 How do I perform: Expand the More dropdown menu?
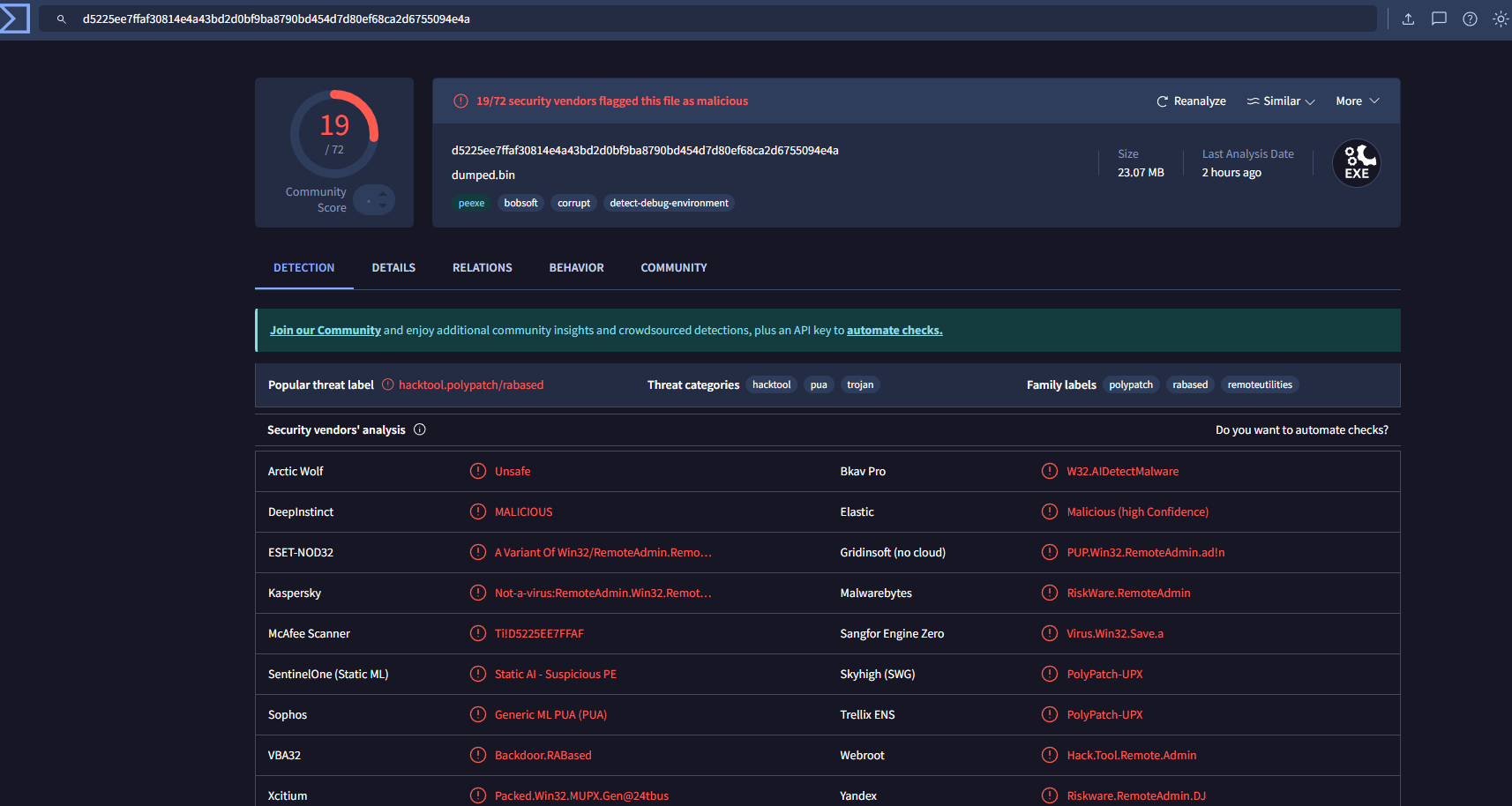point(1357,101)
